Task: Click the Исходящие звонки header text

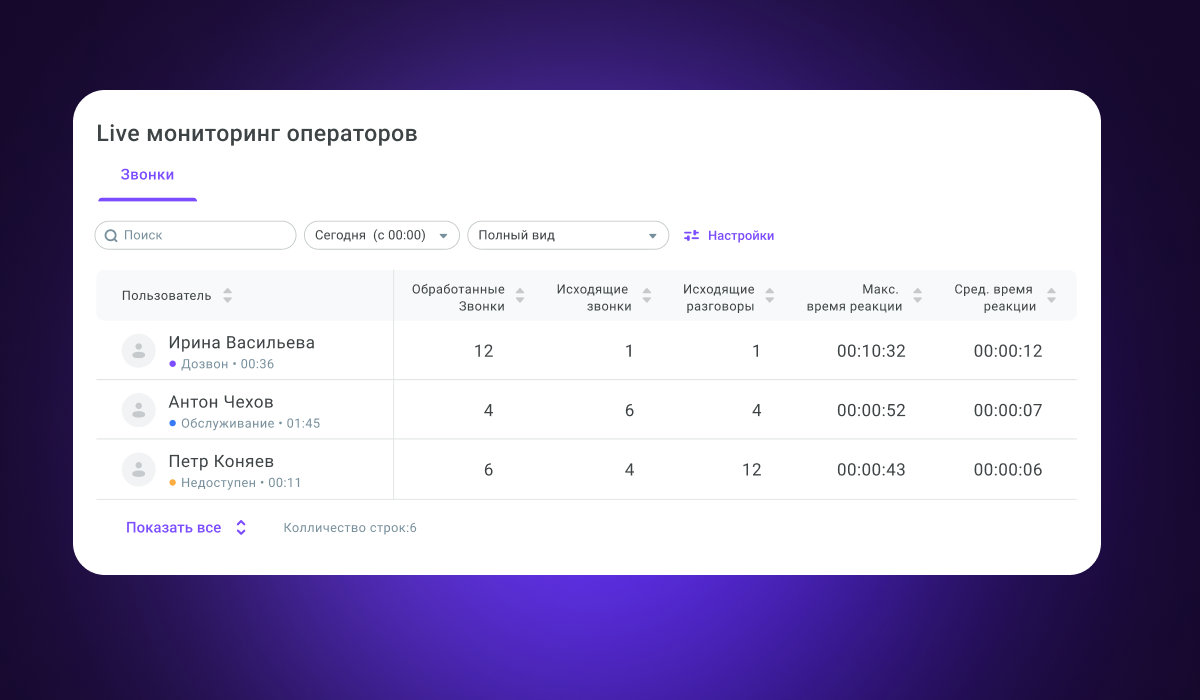Action: (594, 298)
